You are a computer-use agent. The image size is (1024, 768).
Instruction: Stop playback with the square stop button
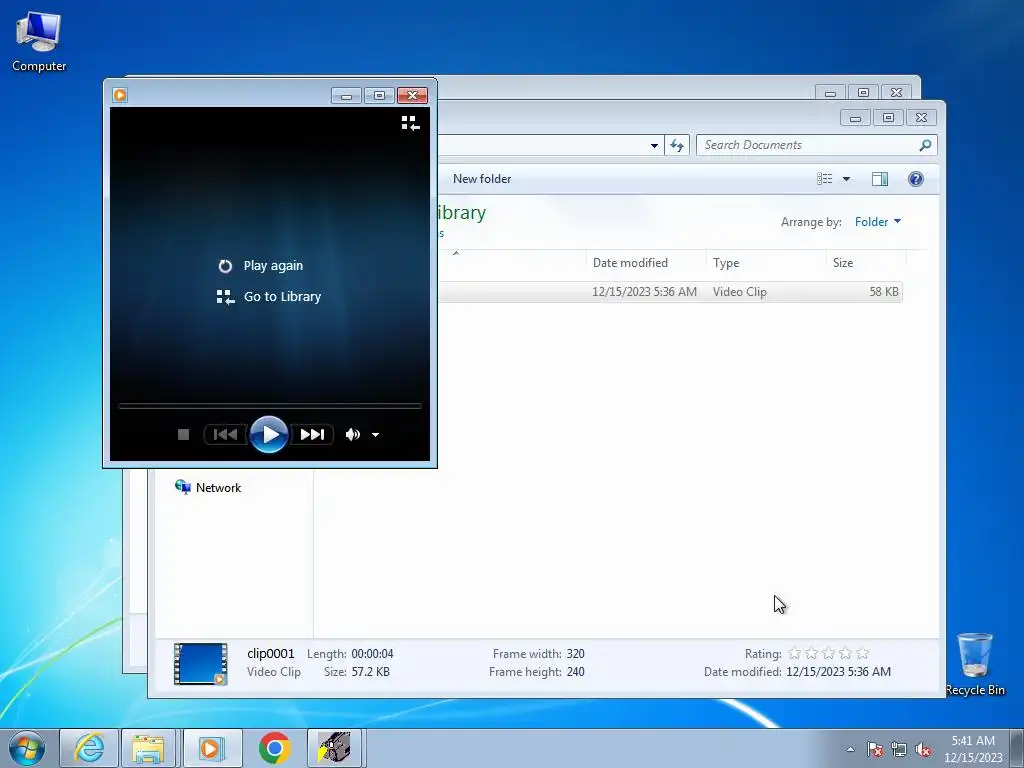(x=184, y=434)
